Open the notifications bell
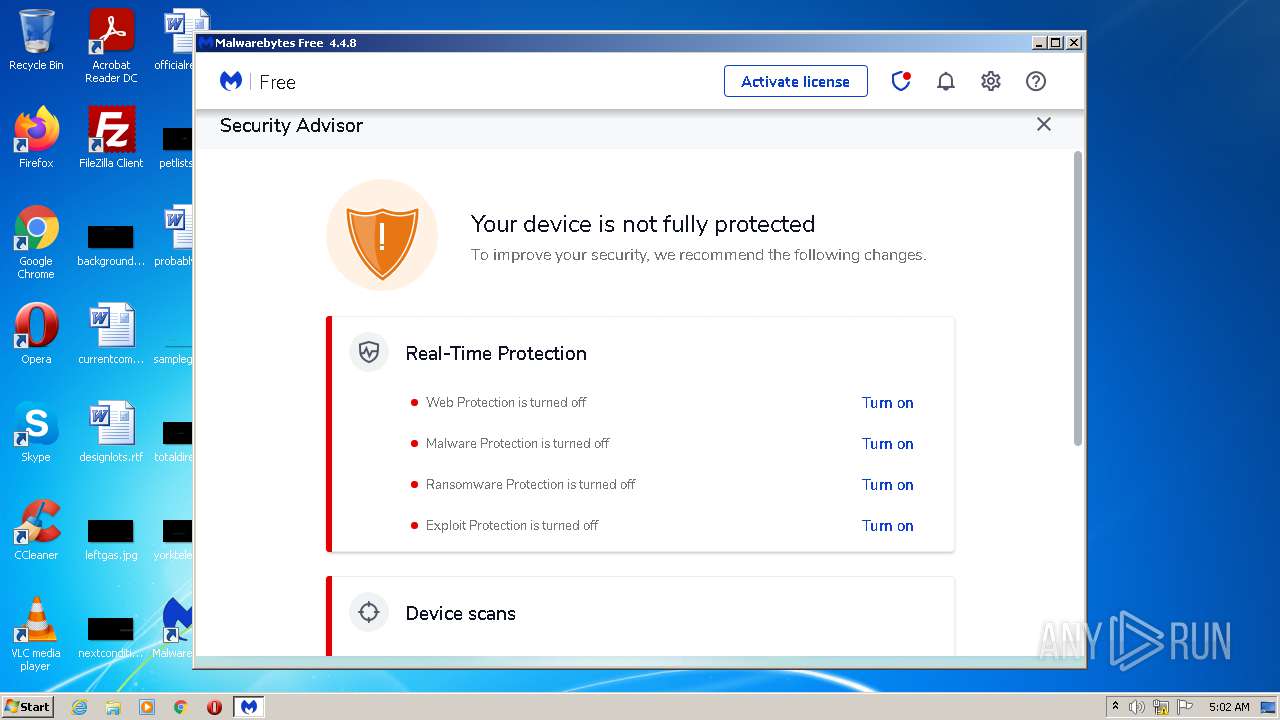Viewport: 1280px width, 720px height. coord(946,82)
